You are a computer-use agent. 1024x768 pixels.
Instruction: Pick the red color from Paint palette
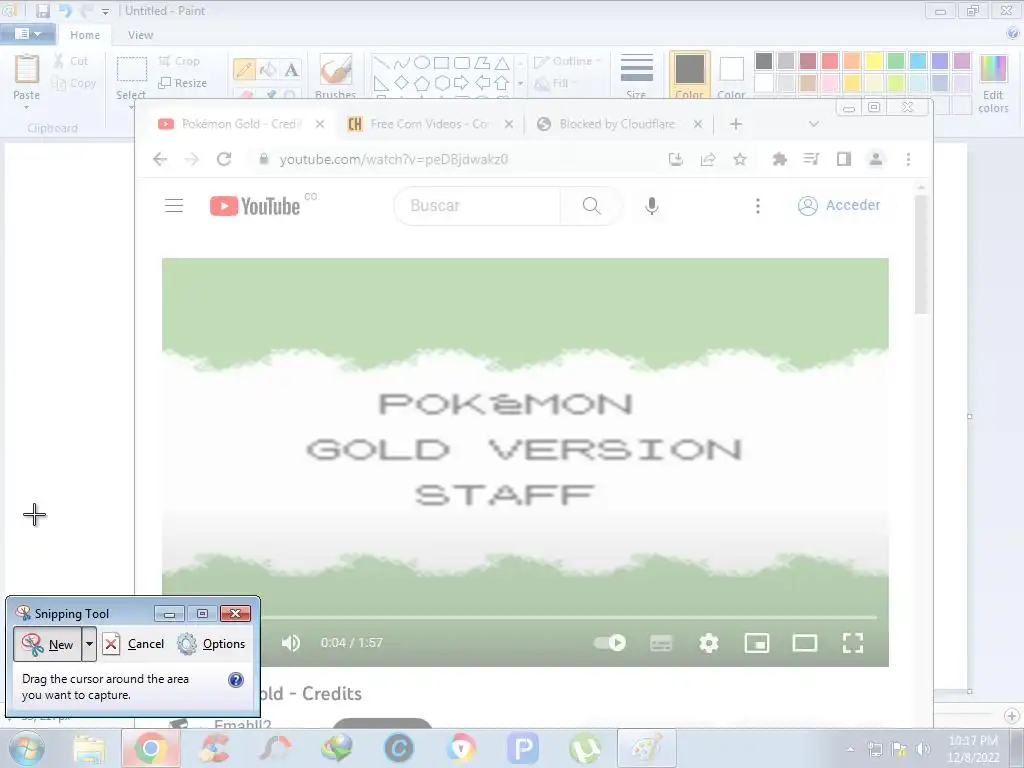click(830, 61)
